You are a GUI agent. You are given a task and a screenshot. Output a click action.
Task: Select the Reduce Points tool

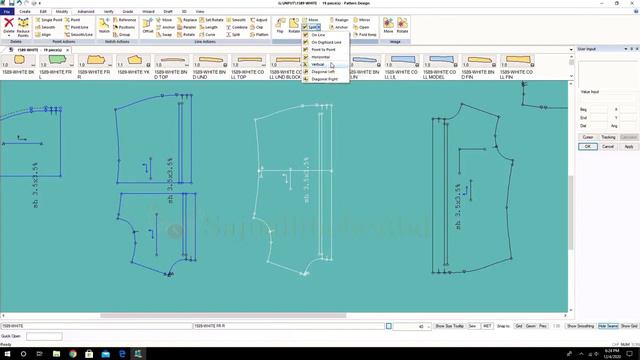click(23, 27)
